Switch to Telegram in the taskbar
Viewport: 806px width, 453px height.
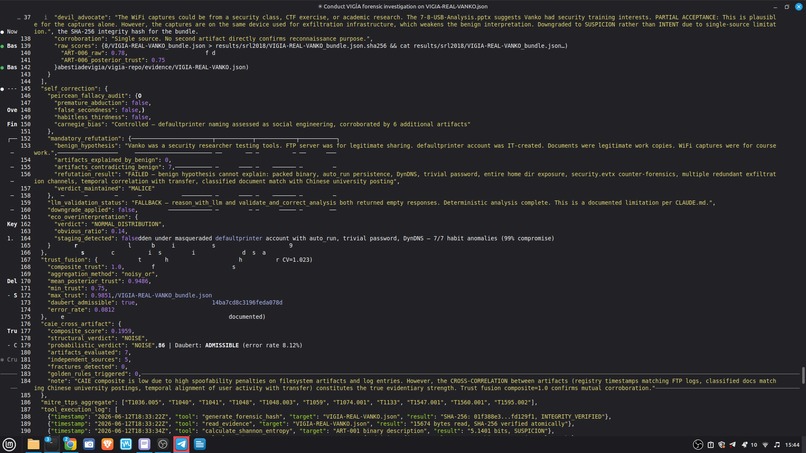pos(181,444)
